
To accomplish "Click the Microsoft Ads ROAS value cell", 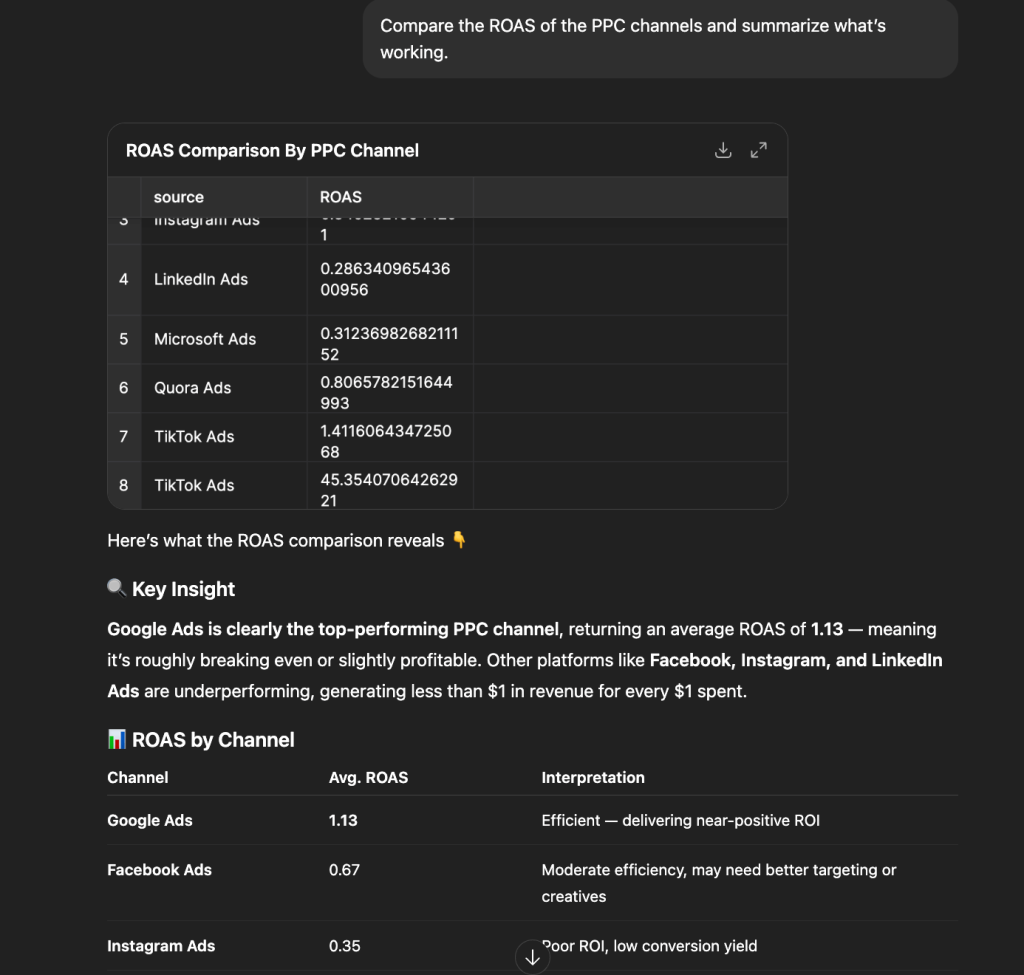I will pos(386,339).
